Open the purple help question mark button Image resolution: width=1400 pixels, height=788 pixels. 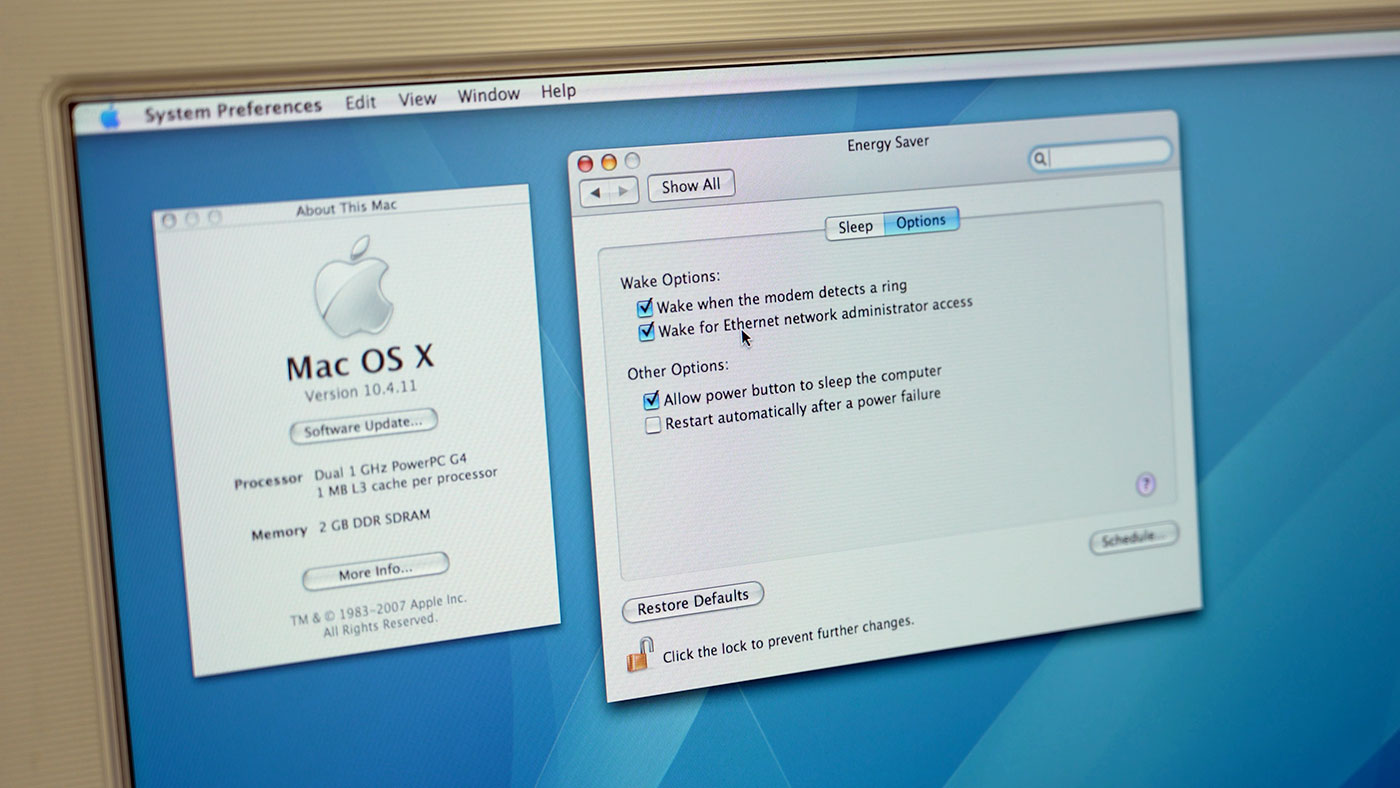1146,484
